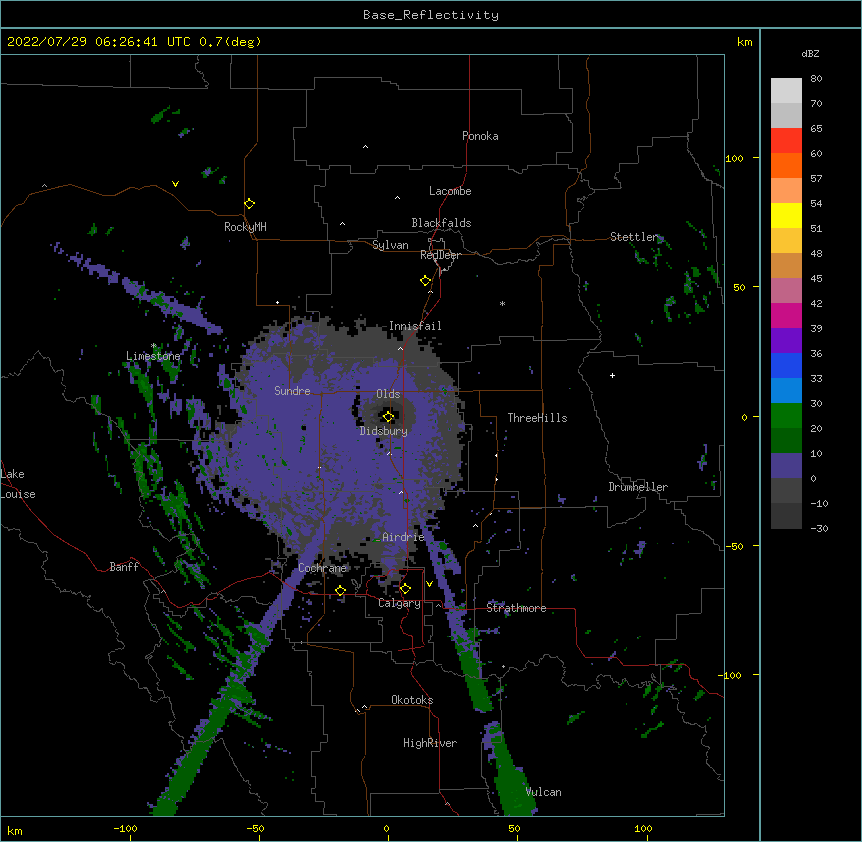
Task: Click the Blackfalds town label
Action: [x=441, y=223]
